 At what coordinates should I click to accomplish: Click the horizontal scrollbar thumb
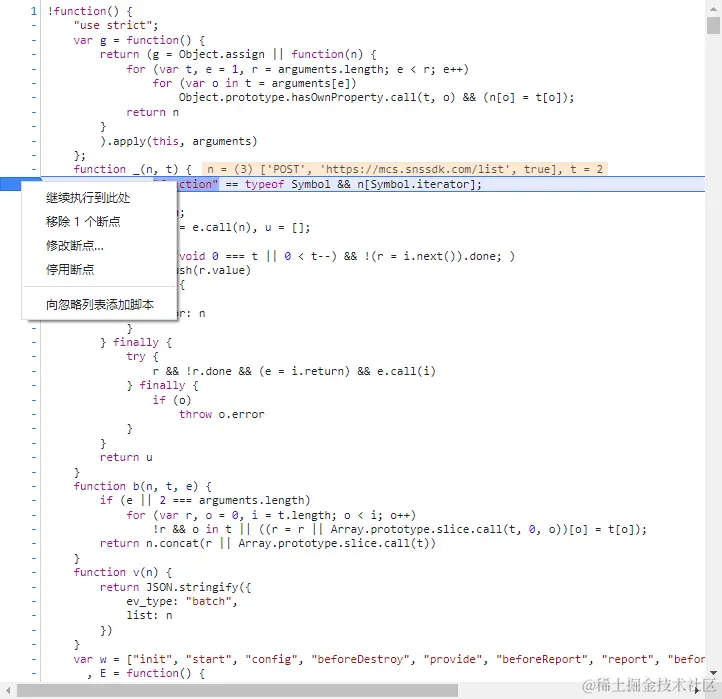coord(237,690)
